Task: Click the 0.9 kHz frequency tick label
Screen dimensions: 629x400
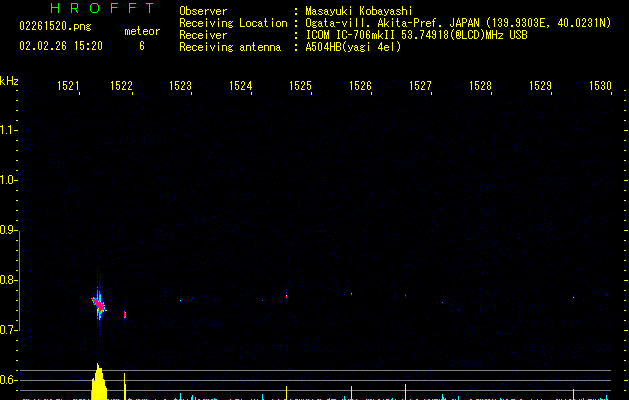Action: click(x=8, y=230)
